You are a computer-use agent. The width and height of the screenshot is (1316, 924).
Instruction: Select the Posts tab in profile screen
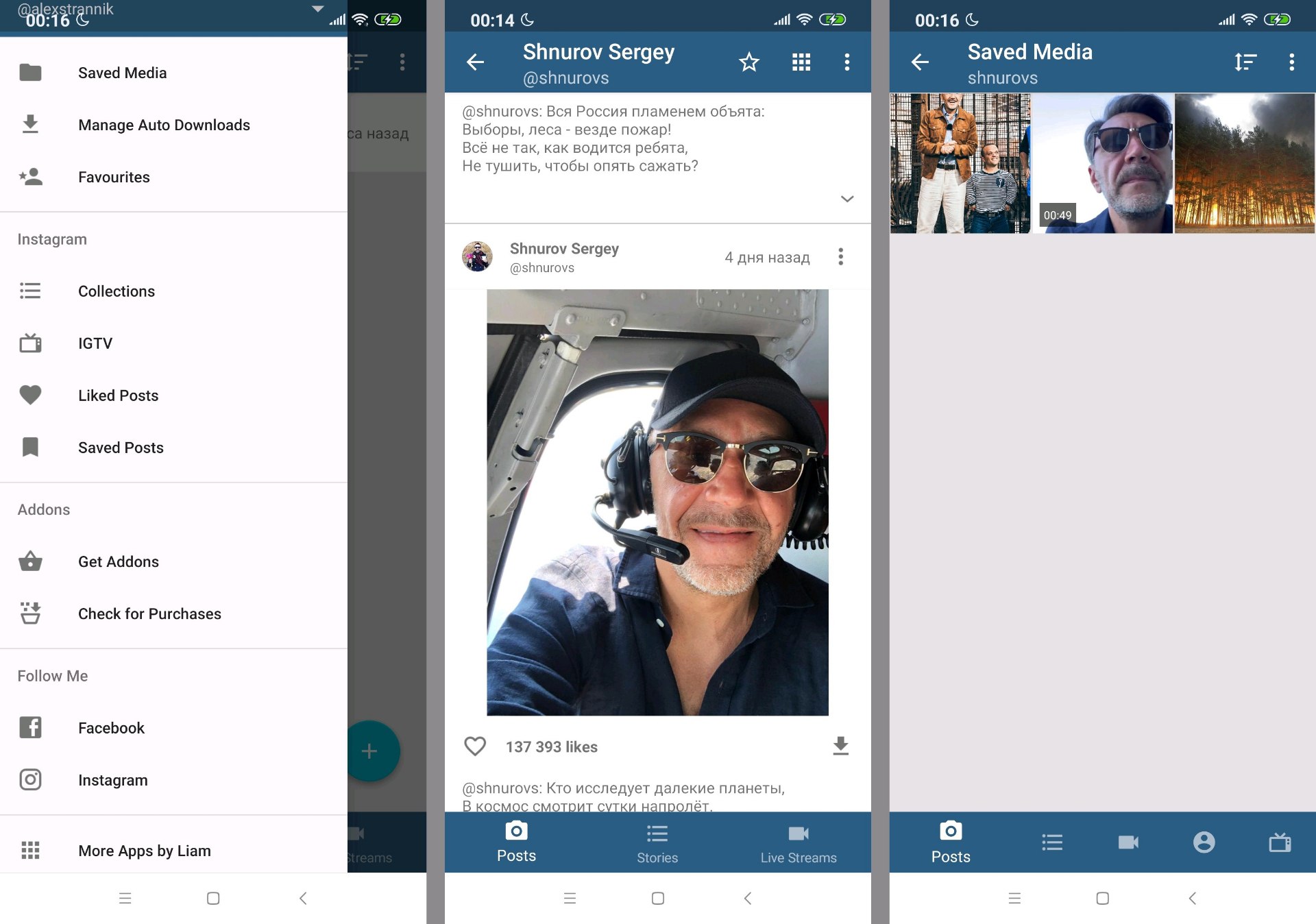(x=516, y=842)
